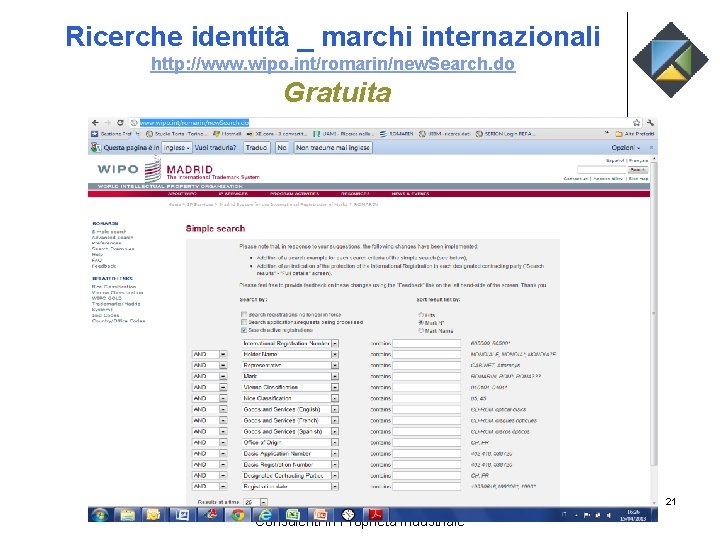Select the Mark Name sort radio button
720x540 pixels.
[x=421, y=331]
